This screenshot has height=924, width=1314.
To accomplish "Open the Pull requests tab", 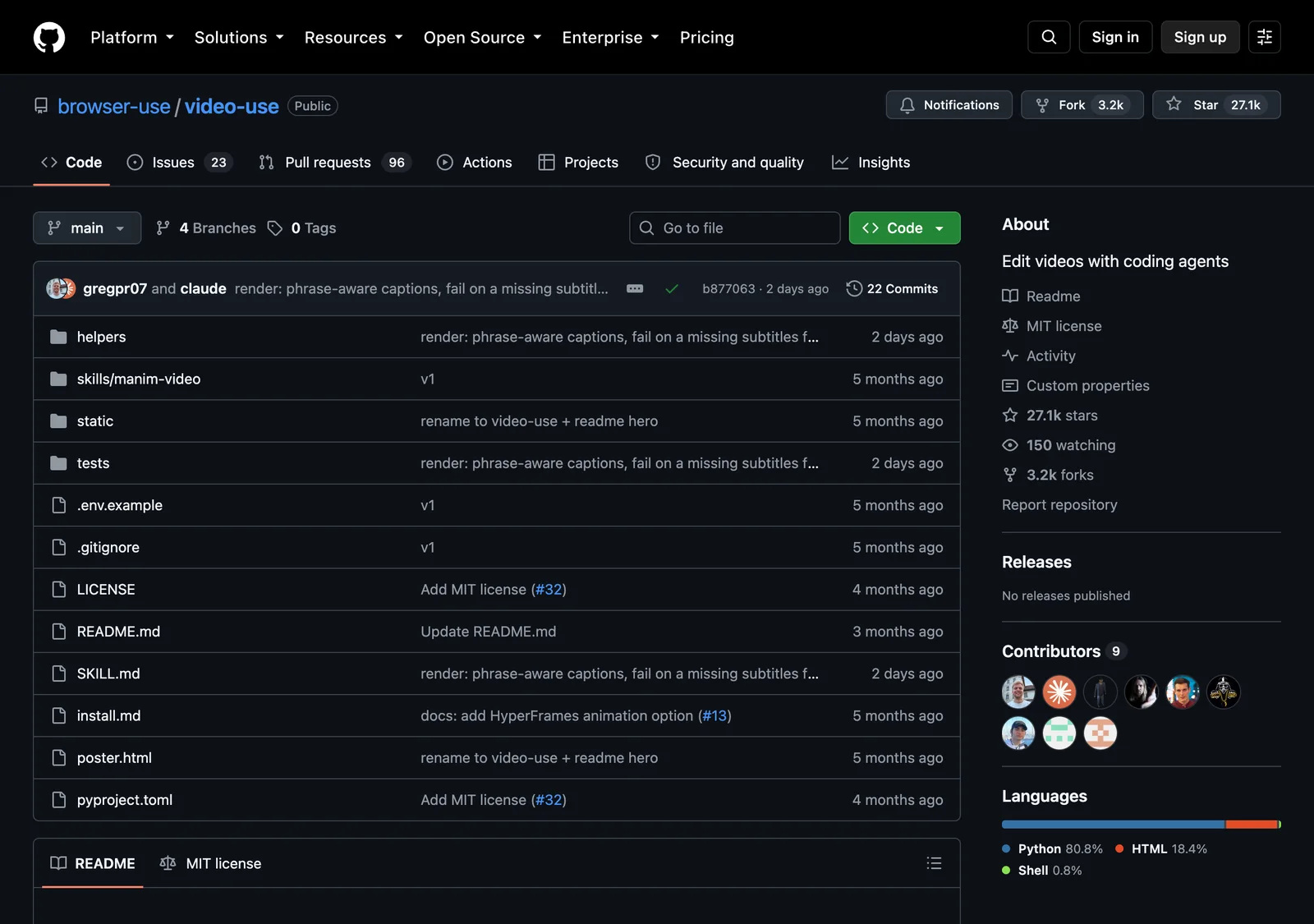I will tap(334, 163).
